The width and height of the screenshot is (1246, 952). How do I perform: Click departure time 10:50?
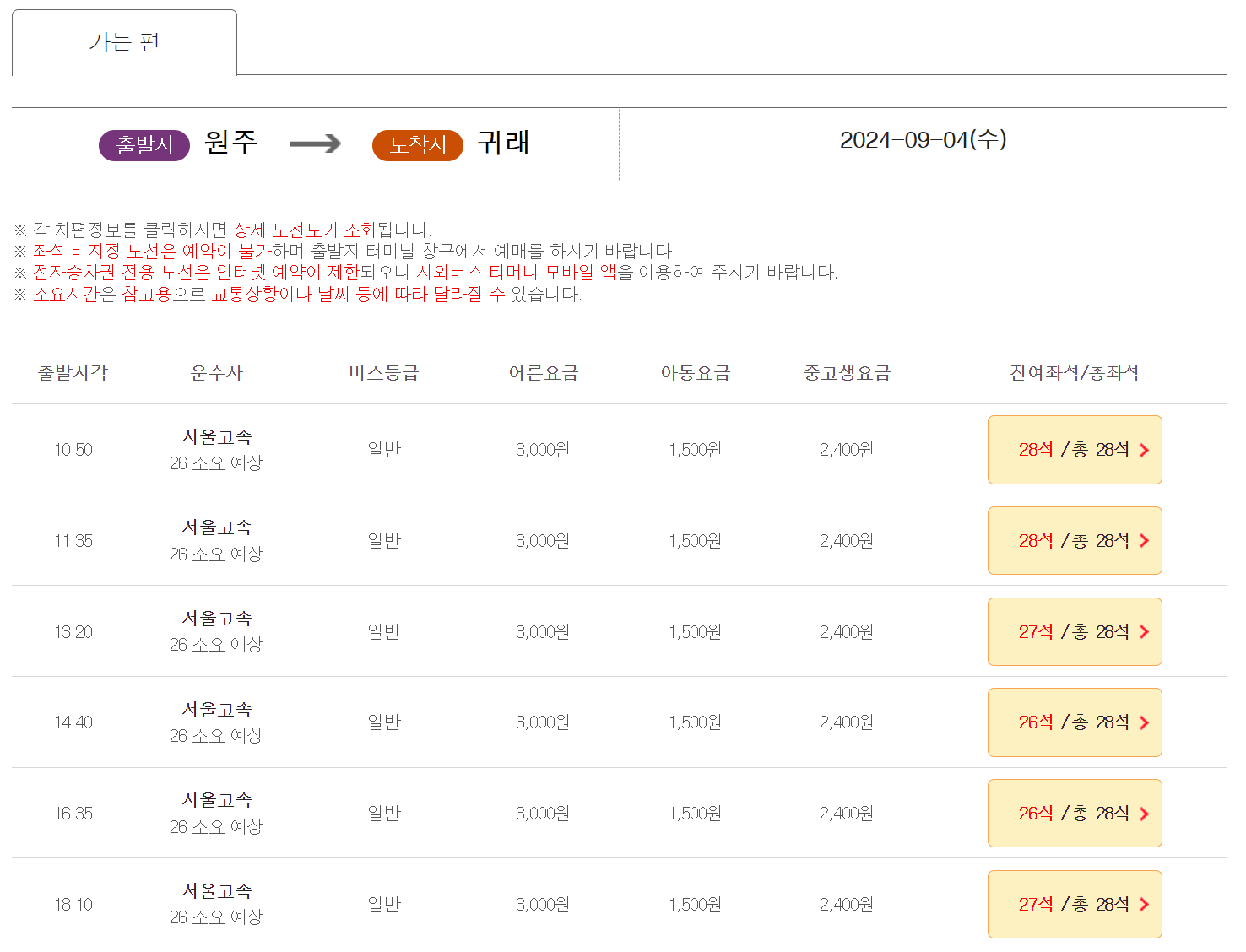tap(73, 450)
